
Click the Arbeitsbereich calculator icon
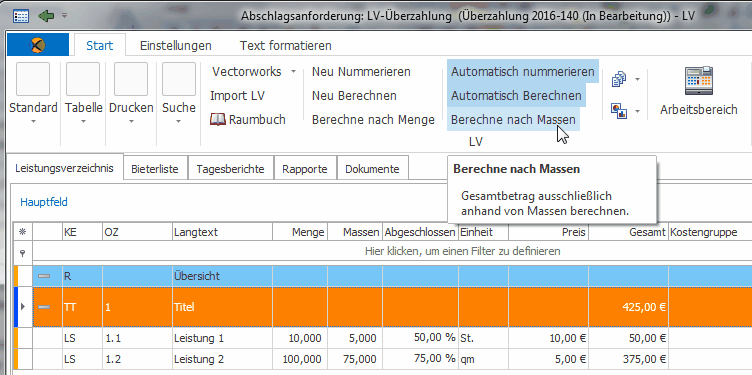click(699, 80)
